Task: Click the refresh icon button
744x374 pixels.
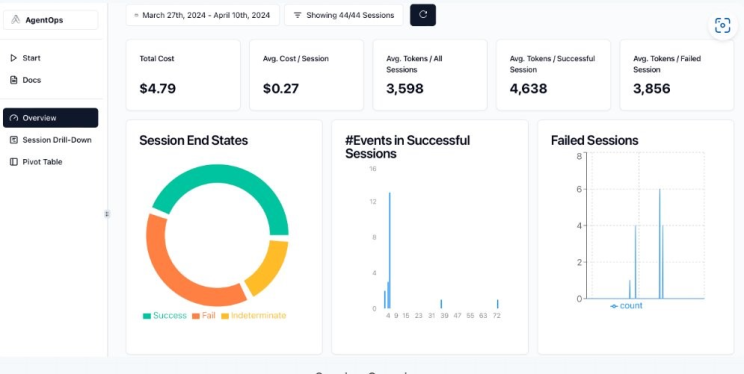Action: tap(423, 15)
